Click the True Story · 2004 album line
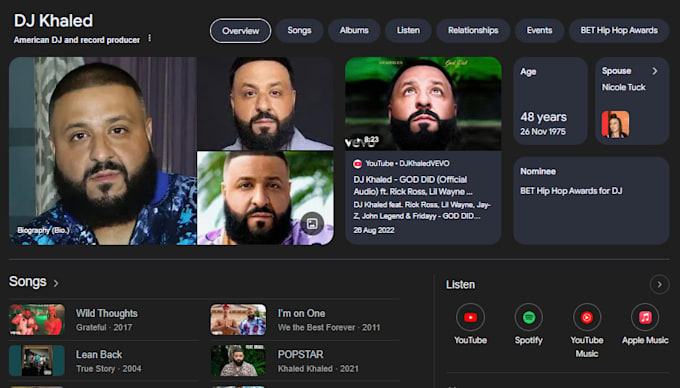Image resolution: width=680 pixels, height=388 pixels. coord(108,368)
